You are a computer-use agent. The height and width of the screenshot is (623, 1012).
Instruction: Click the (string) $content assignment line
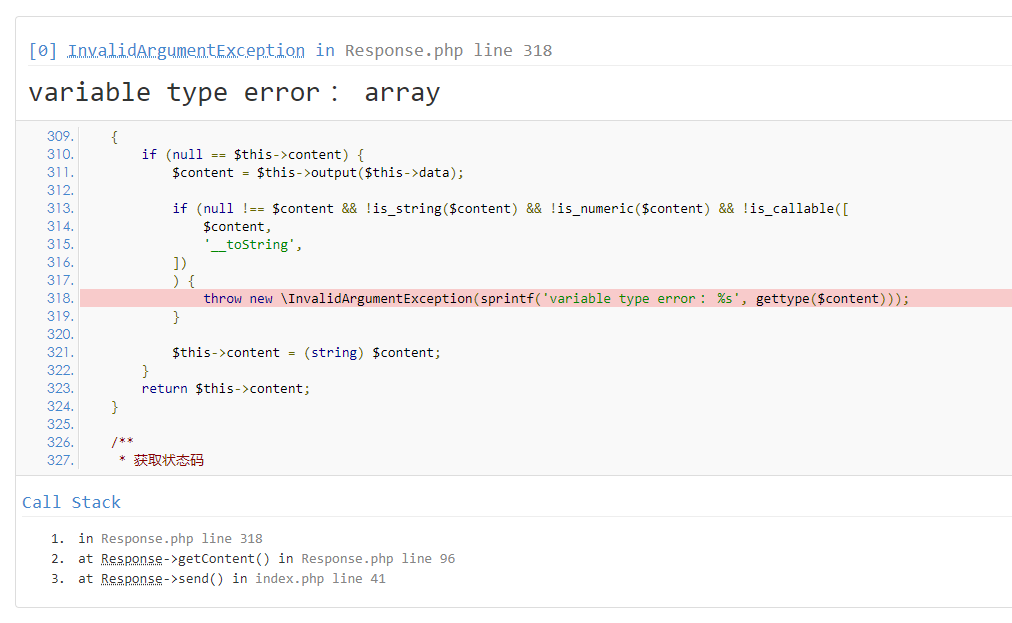click(306, 352)
